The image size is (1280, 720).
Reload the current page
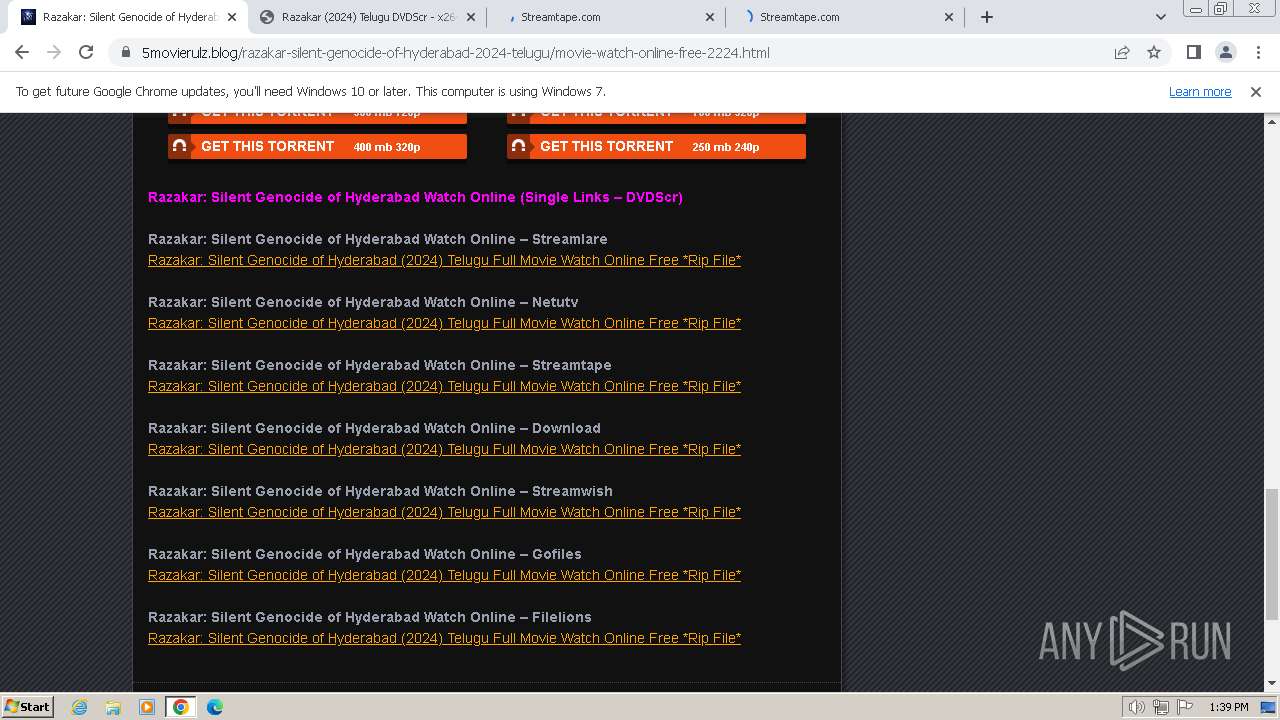[86, 52]
